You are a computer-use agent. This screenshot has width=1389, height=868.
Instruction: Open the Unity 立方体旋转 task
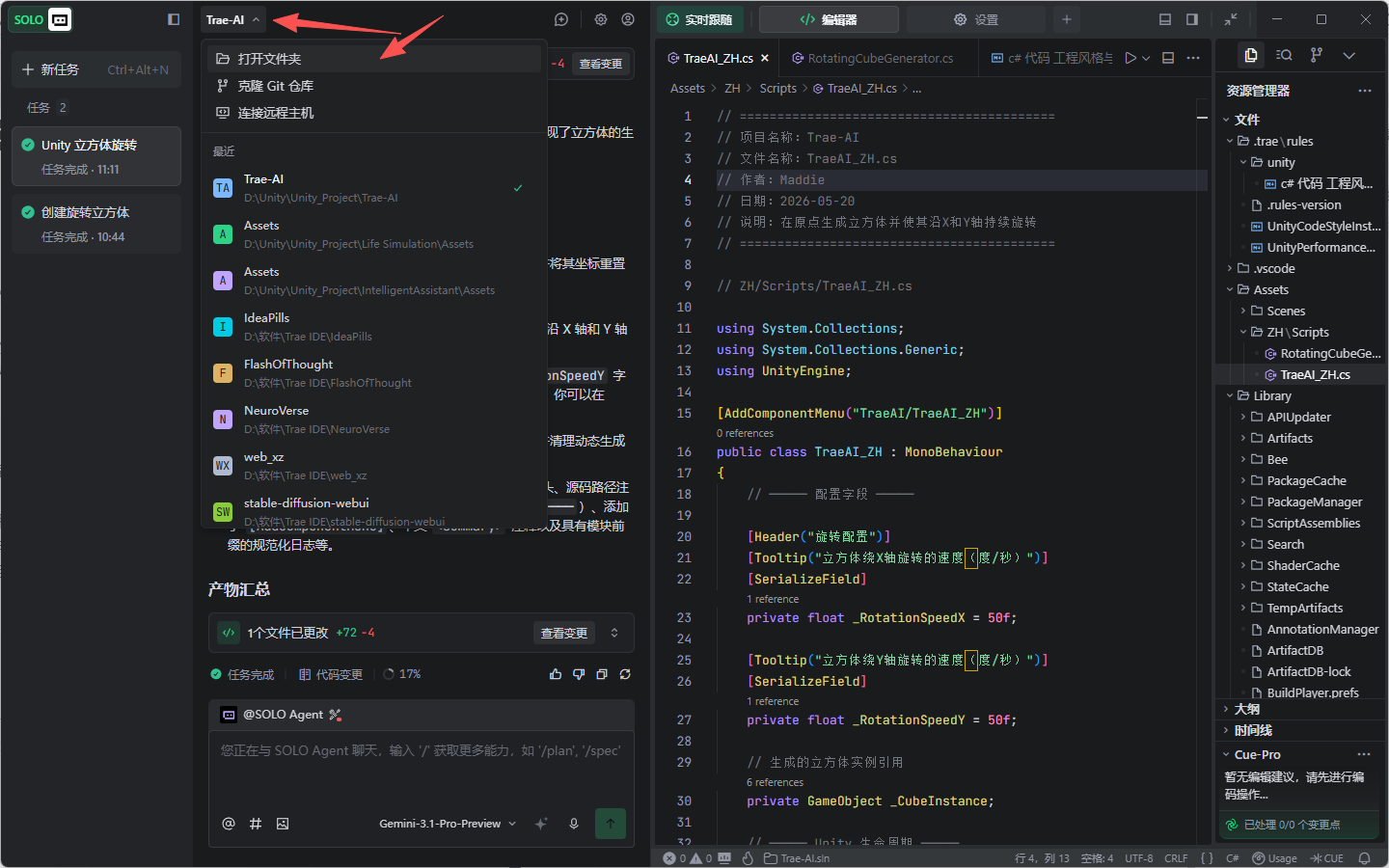96,156
